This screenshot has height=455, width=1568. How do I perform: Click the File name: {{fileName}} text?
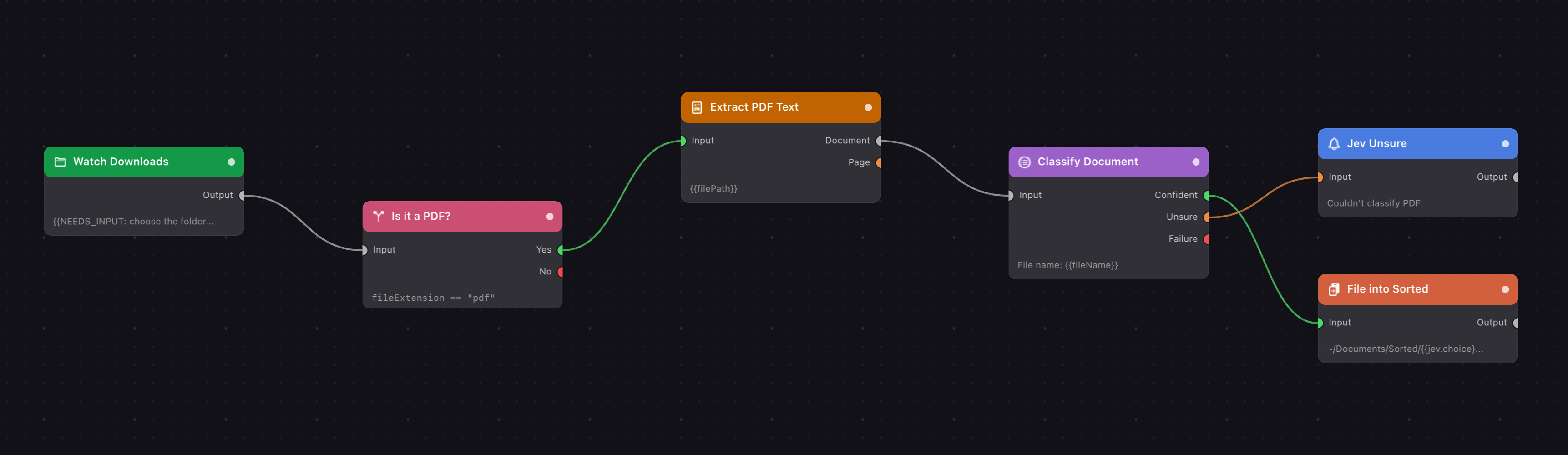(1067, 265)
